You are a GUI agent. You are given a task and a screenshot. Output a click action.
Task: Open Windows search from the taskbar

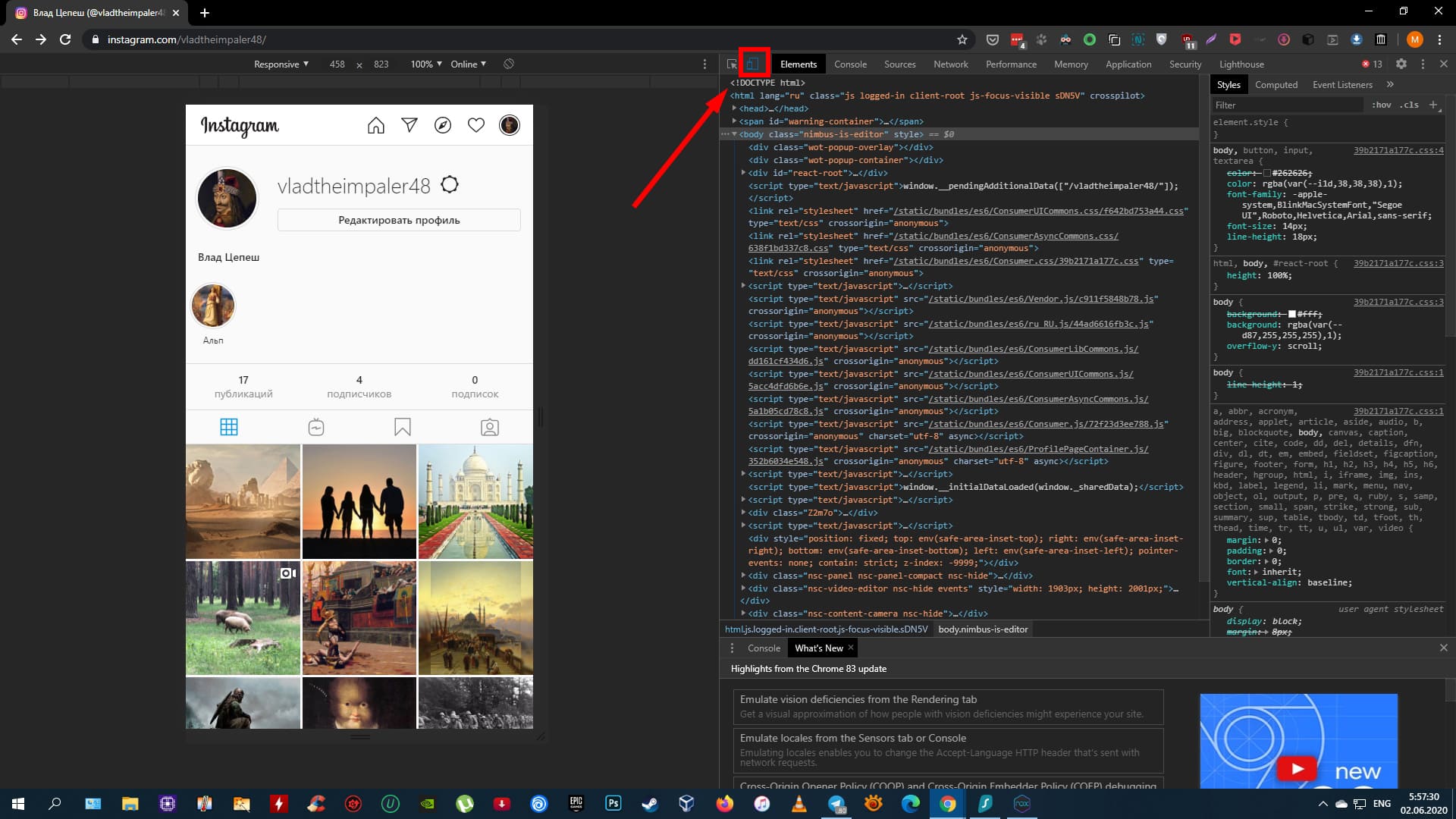point(55,803)
